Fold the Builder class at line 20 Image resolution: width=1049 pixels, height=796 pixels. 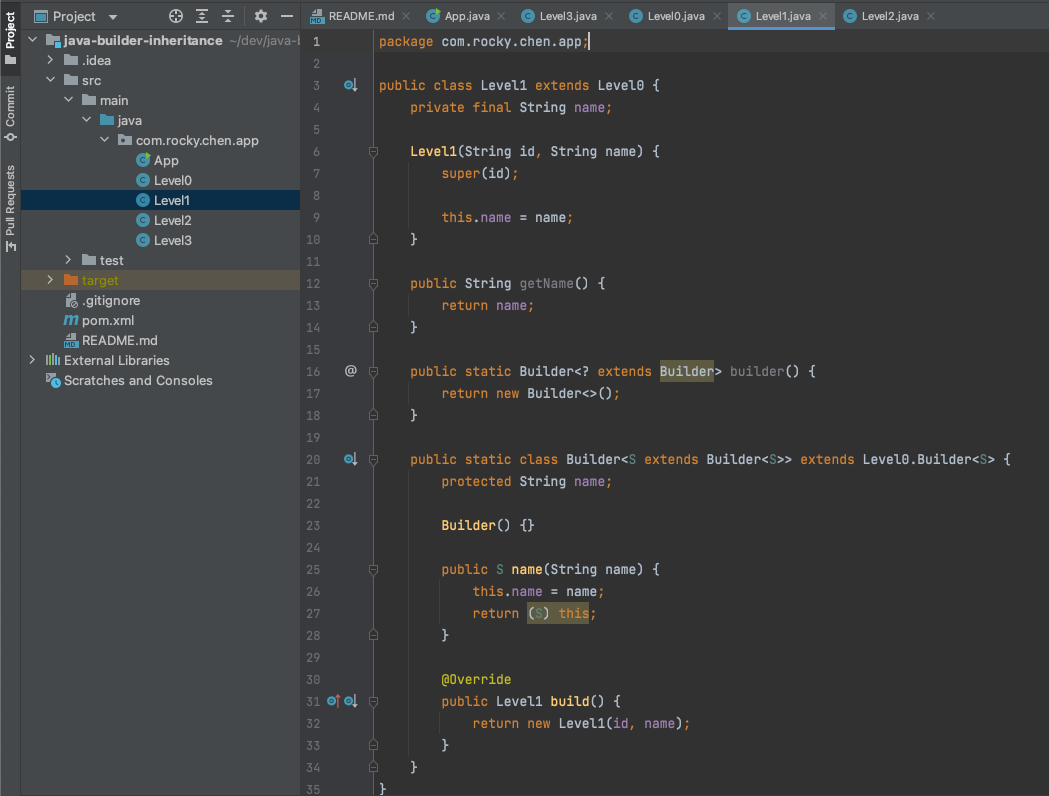pyautogui.click(x=373, y=460)
